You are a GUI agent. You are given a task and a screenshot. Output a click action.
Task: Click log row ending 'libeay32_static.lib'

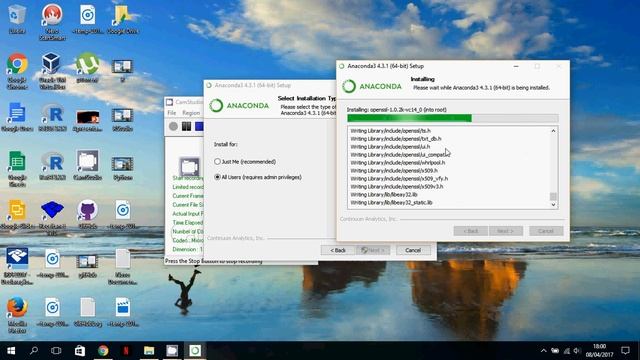[391, 202]
